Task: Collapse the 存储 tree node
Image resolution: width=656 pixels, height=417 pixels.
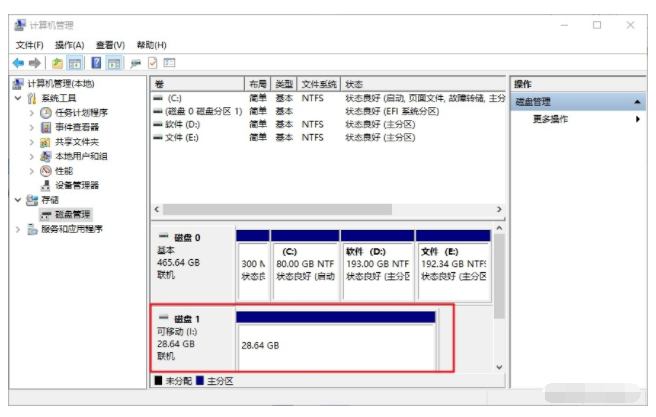Action: tap(19, 200)
